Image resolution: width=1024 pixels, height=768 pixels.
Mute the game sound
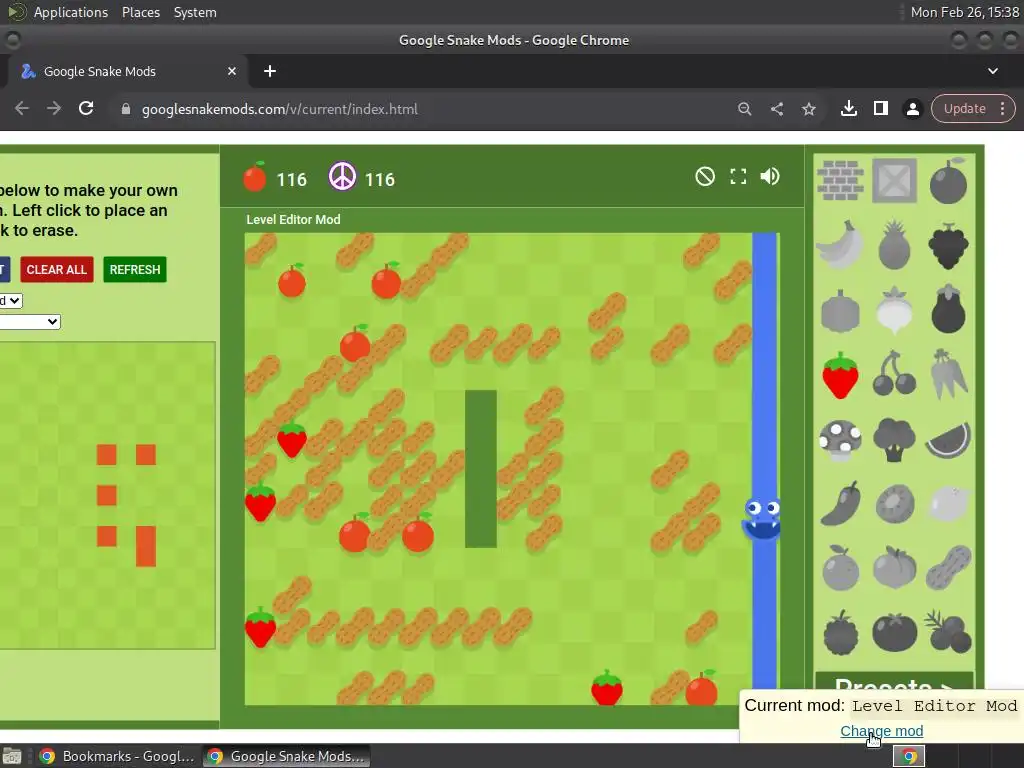770,176
